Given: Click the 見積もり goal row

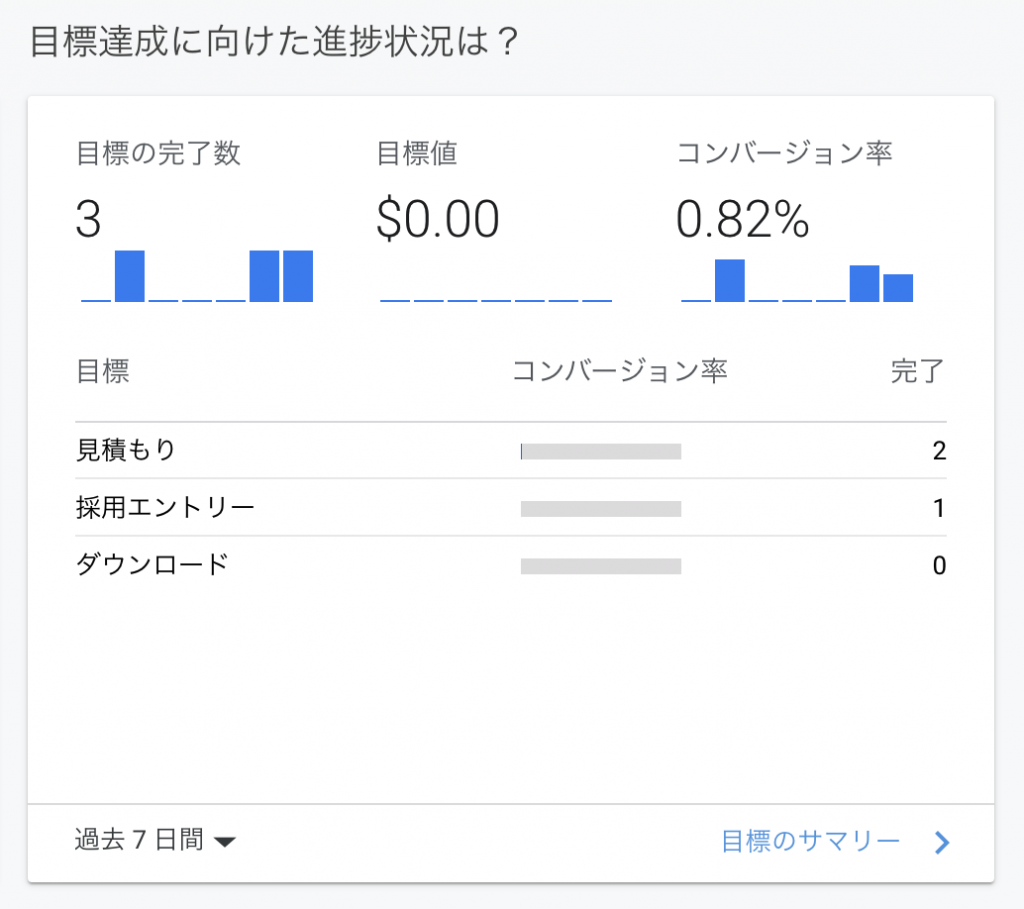Looking at the screenshot, I should tap(126, 451).
